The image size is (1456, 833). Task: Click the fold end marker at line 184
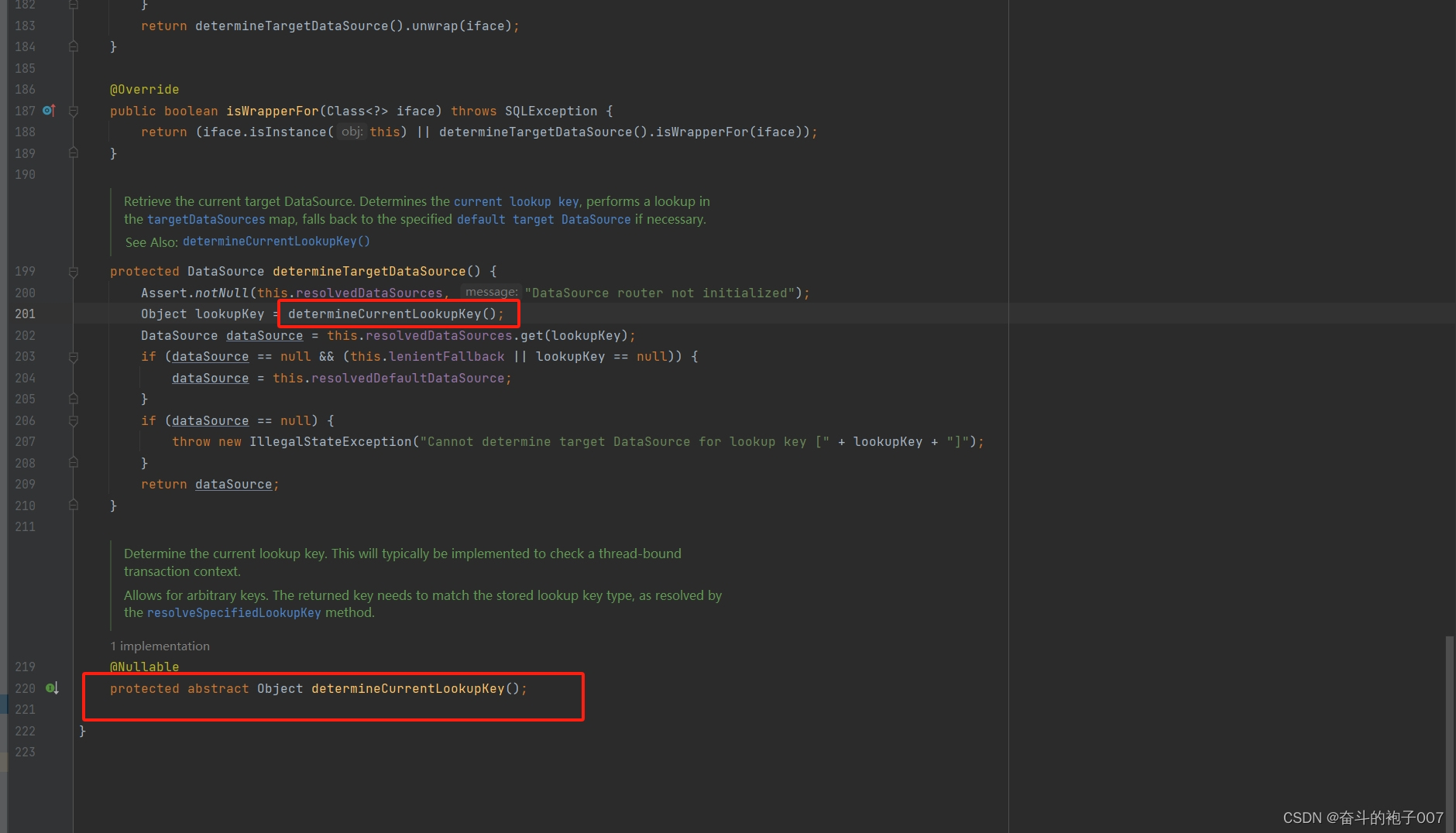[74, 46]
